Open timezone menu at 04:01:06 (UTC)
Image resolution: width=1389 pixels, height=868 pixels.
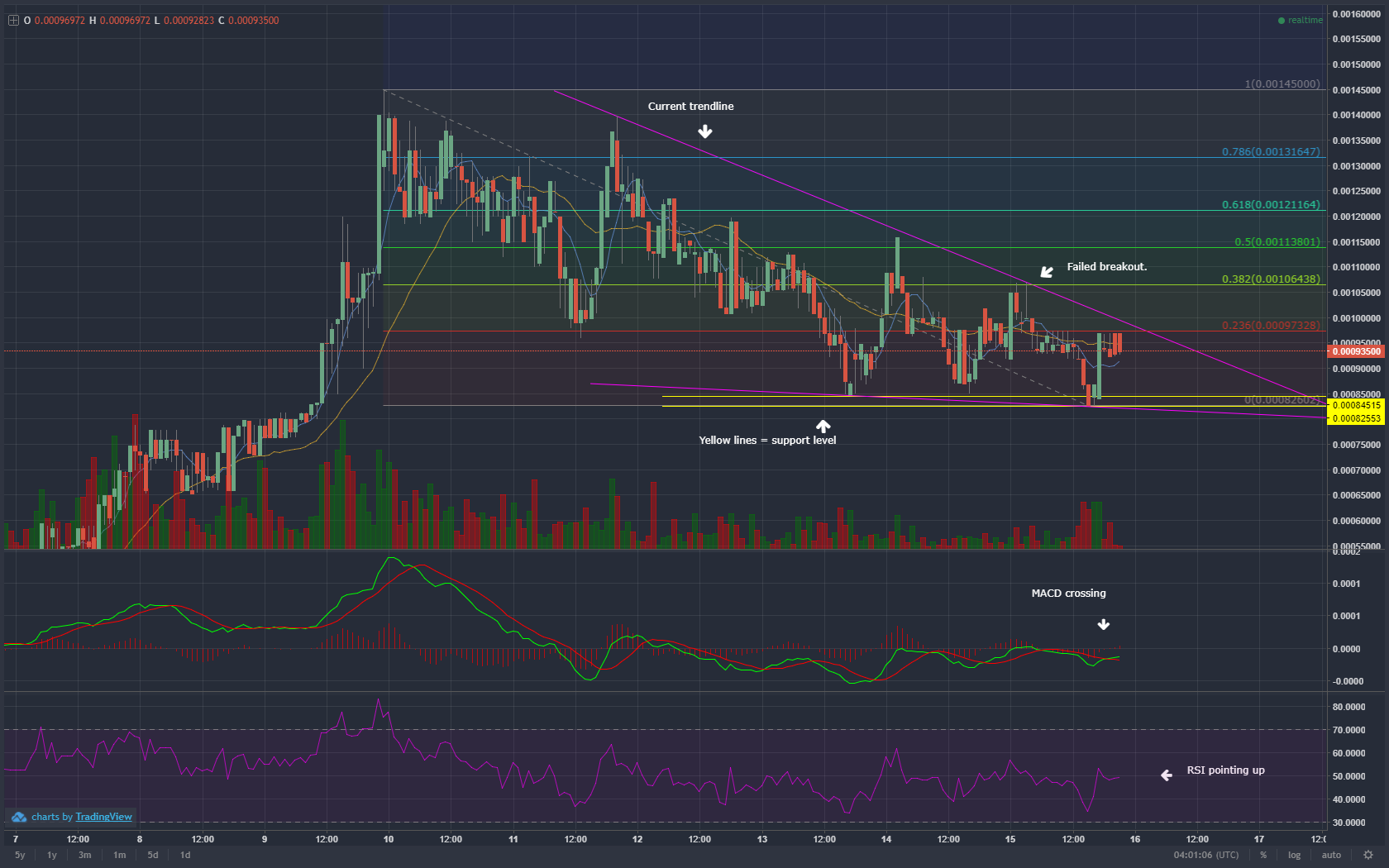tap(1206, 855)
